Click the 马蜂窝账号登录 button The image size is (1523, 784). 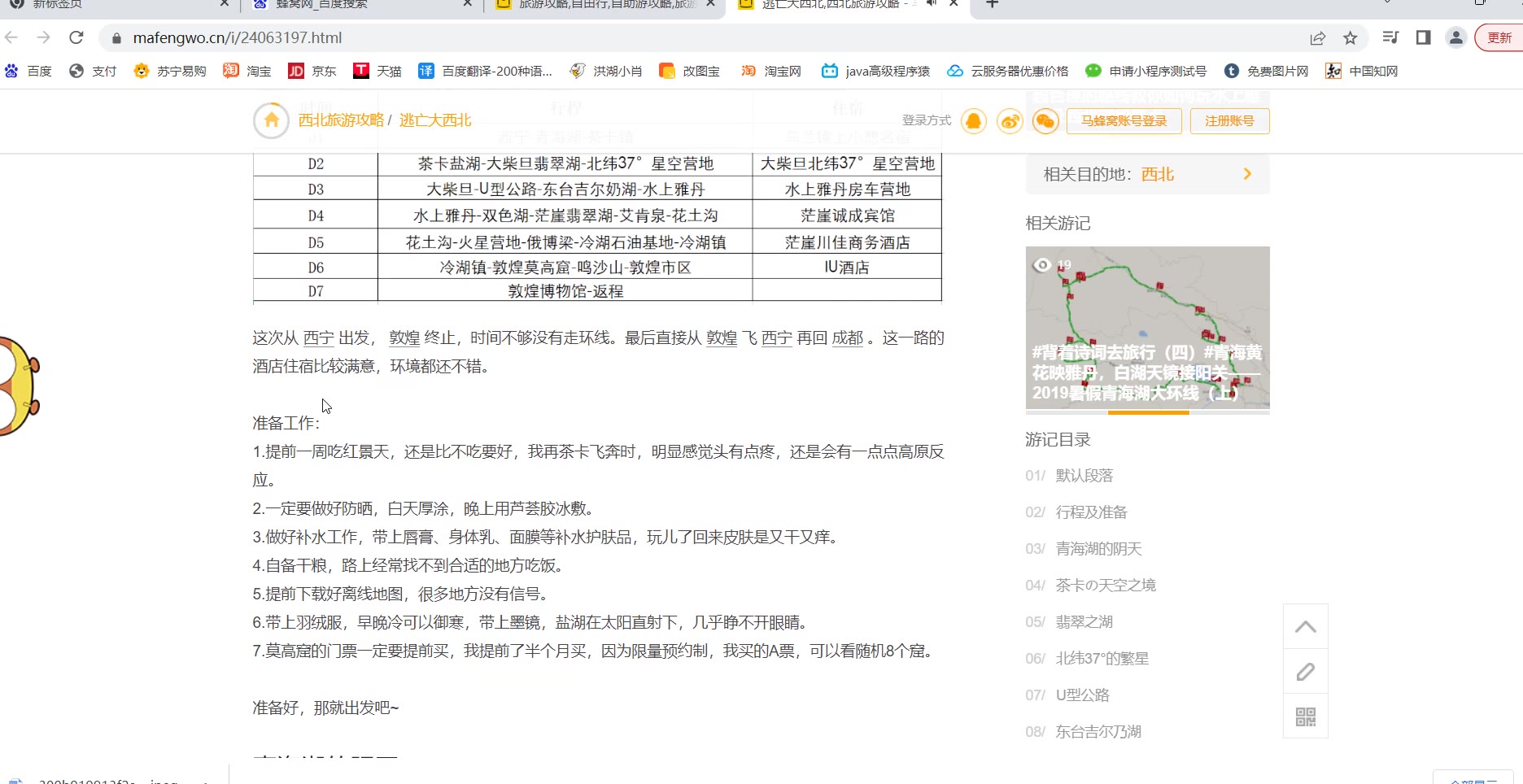[x=1124, y=121]
